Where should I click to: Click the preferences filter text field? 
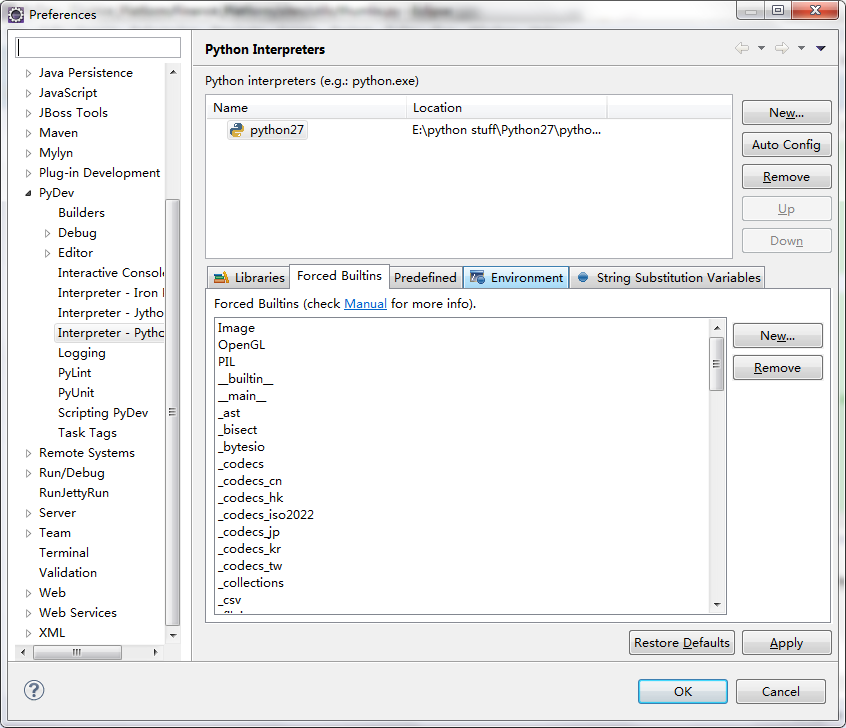point(98,47)
